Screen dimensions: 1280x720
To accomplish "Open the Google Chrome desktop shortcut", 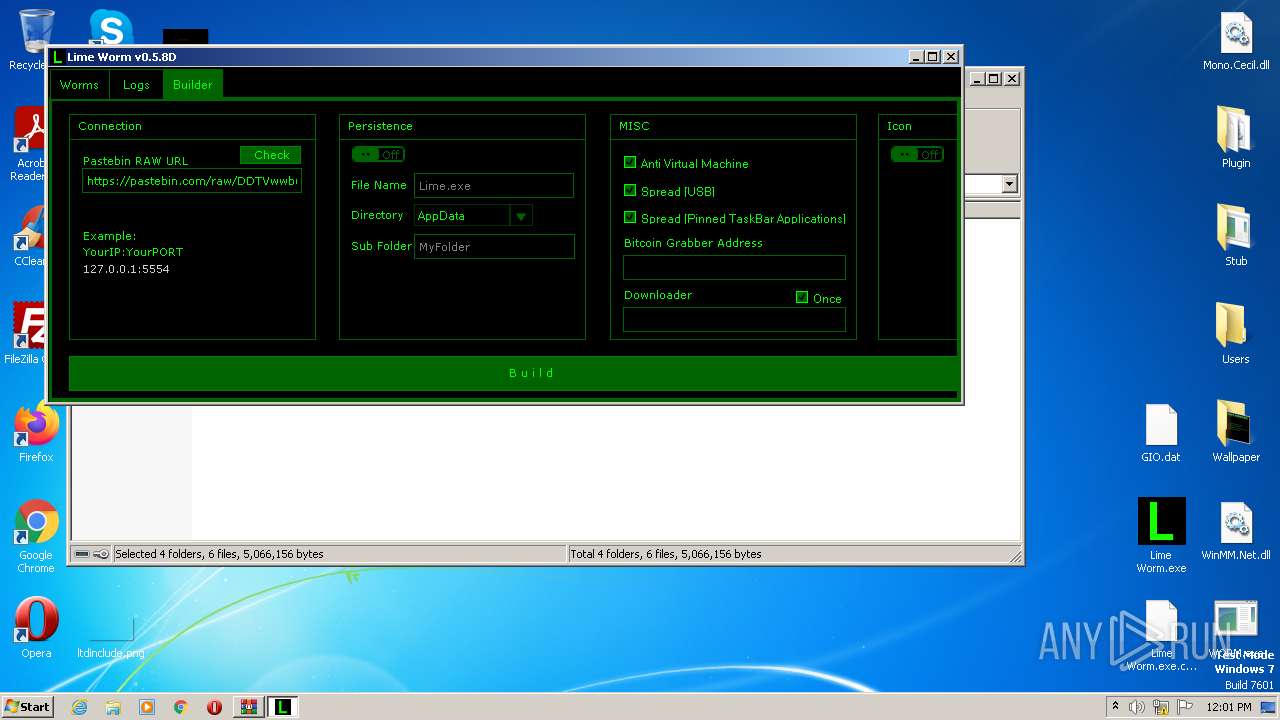I will pyautogui.click(x=36, y=536).
